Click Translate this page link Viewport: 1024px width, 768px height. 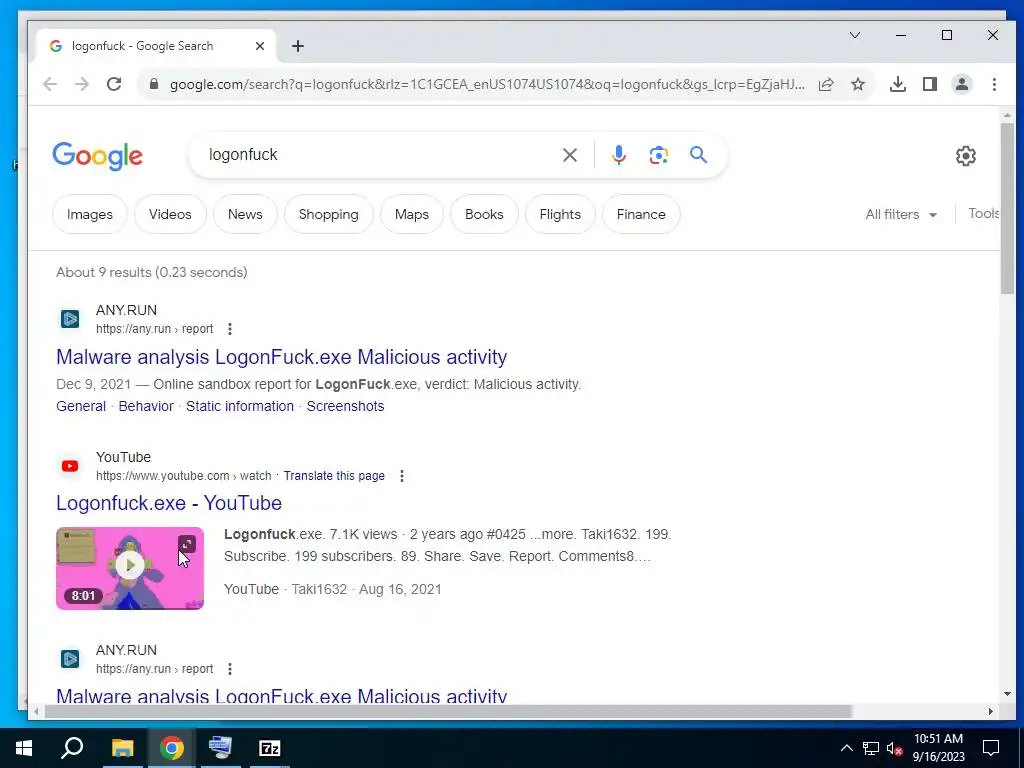click(x=334, y=476)
